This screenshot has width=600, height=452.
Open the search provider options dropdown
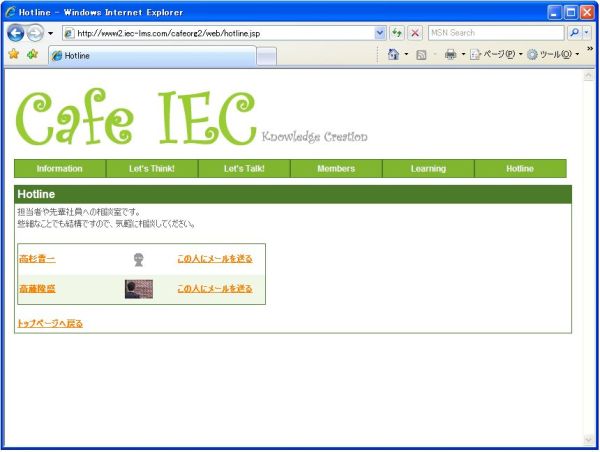tap(587, 33)
